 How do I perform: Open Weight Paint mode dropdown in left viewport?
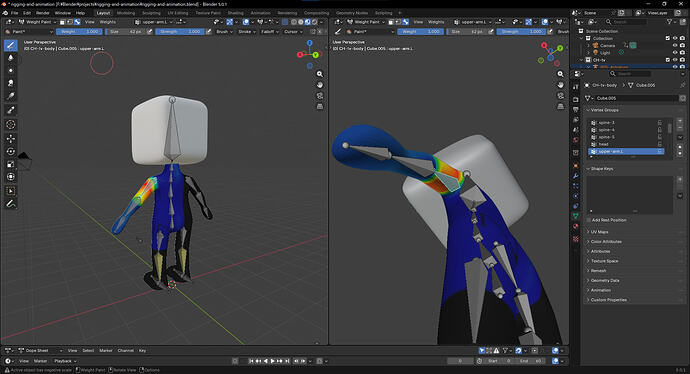point(36,22)
